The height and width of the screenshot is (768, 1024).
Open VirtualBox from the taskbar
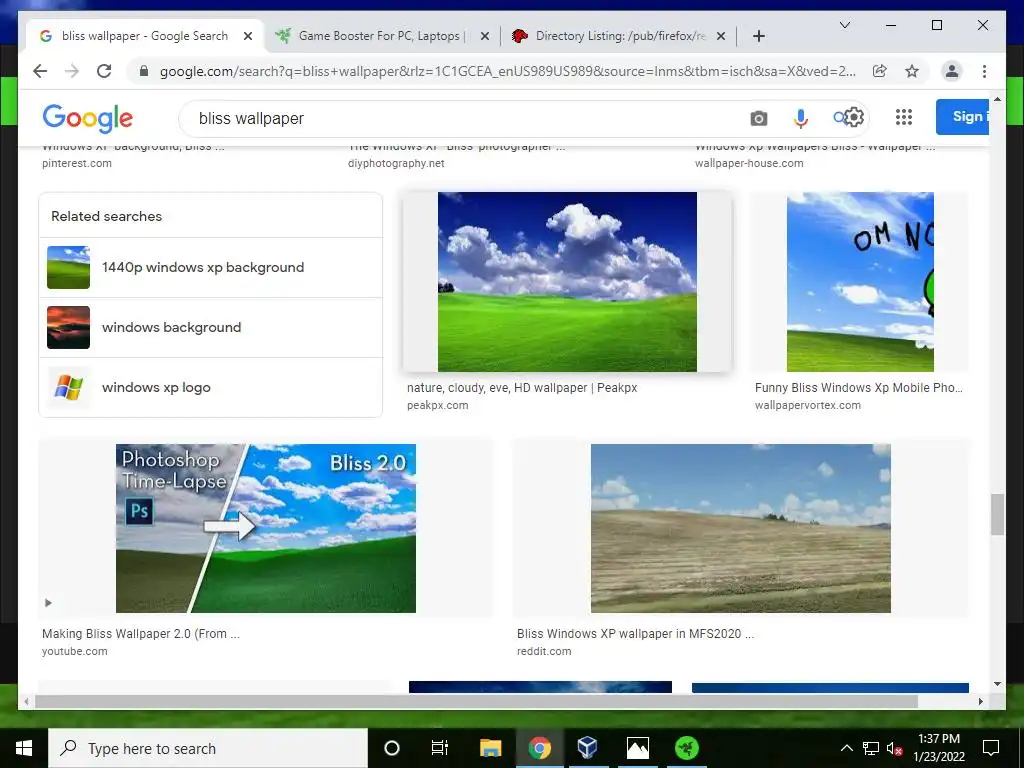coord(587,748)
